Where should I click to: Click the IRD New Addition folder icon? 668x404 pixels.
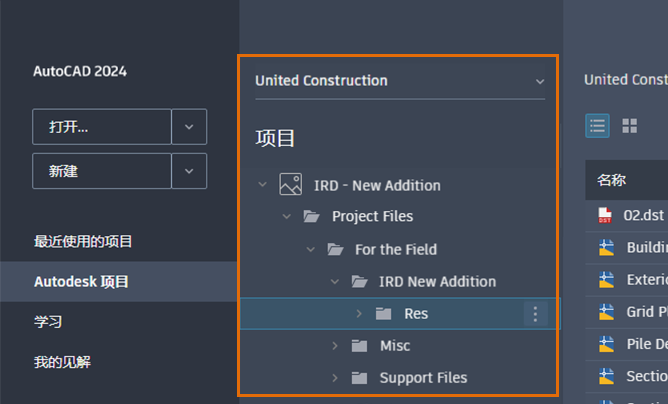(360, 281)
